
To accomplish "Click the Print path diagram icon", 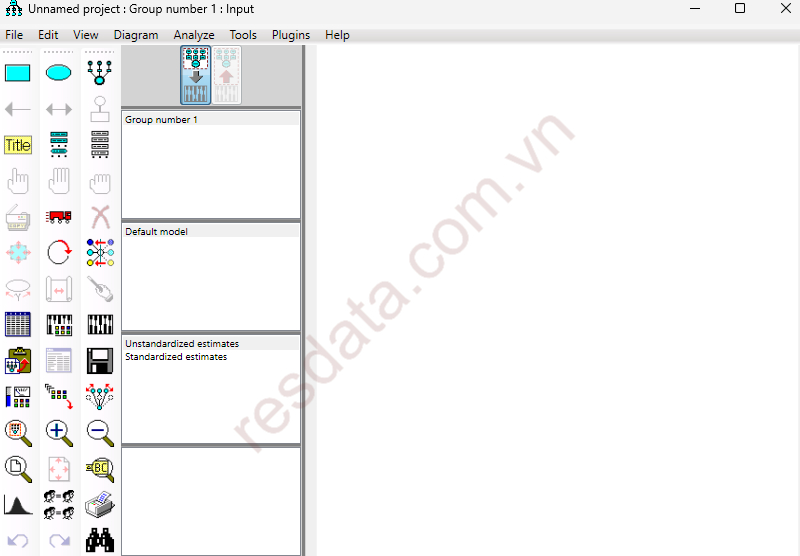I will [x=100, y=505].
